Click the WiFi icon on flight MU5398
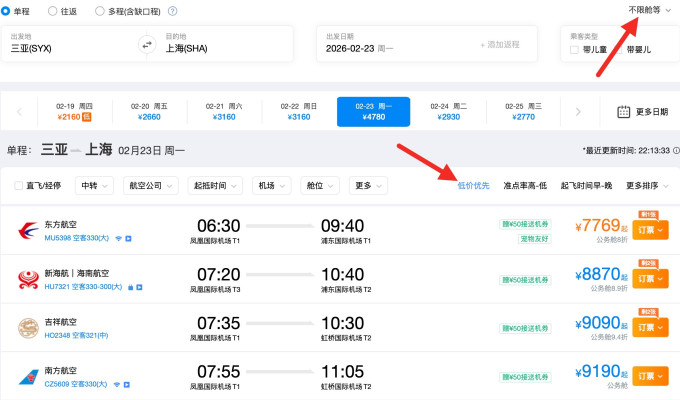Screen dimensions: 680x400 (118, 239)
